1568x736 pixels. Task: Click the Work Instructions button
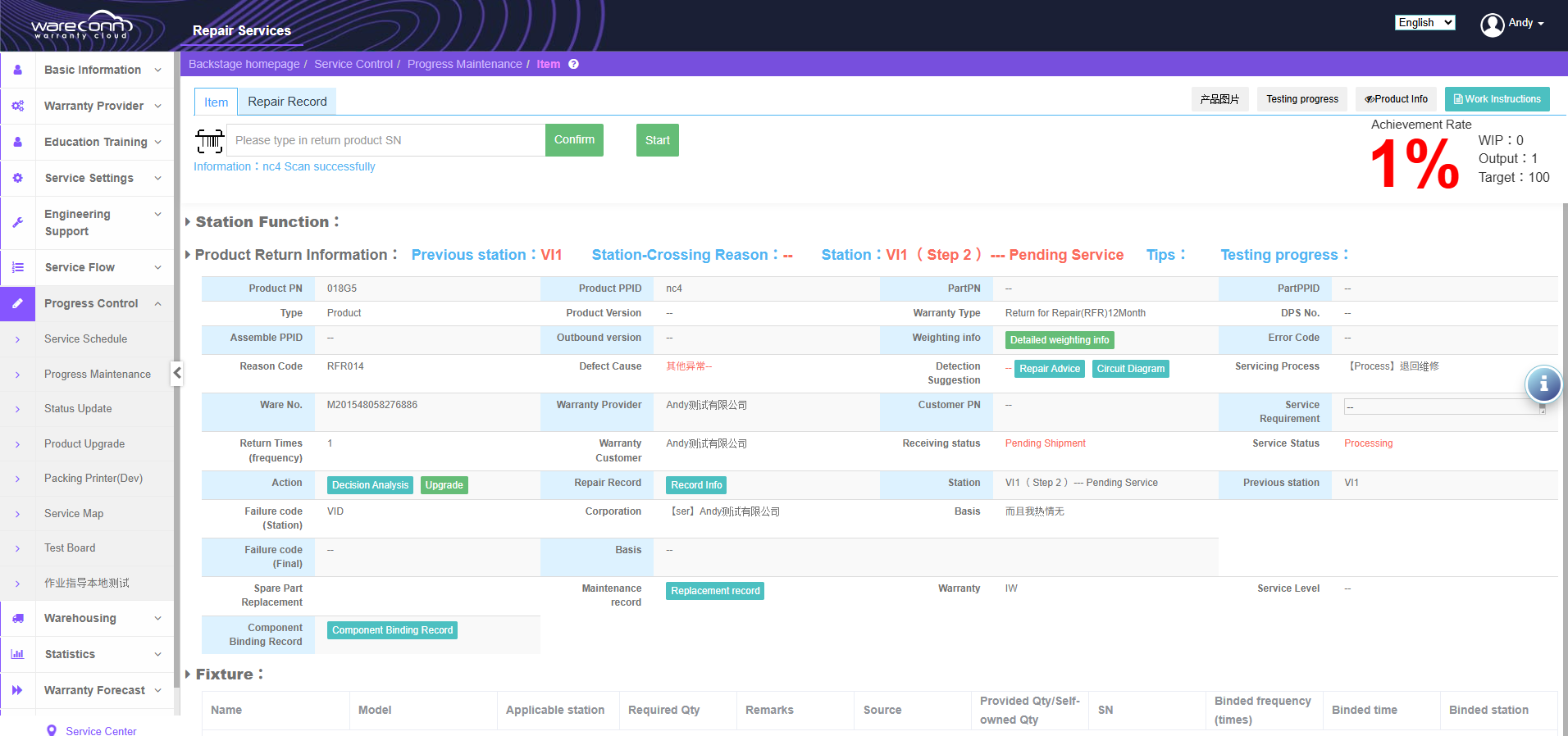pos(1497,99)
